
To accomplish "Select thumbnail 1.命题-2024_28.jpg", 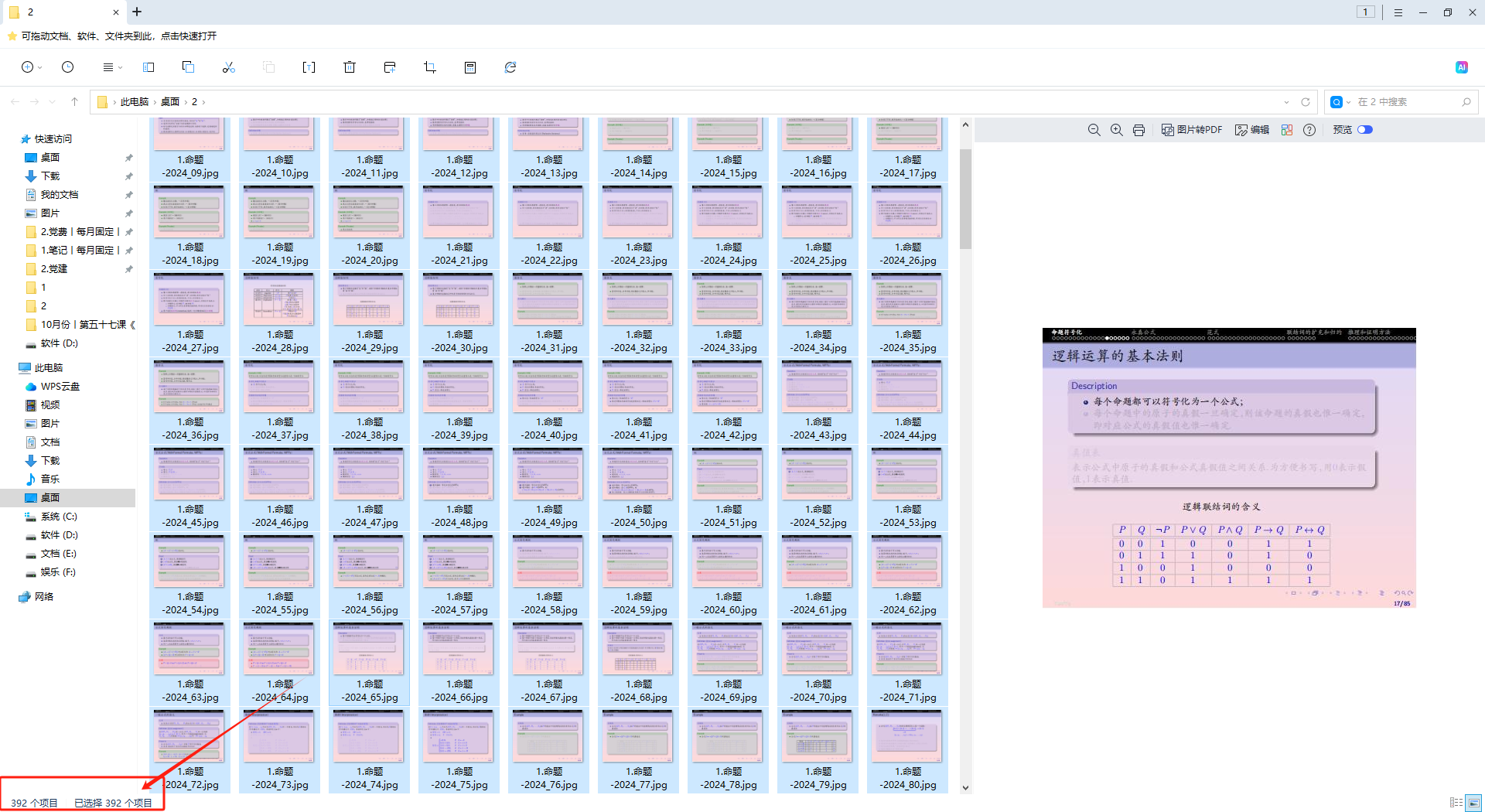I will coord(280,313).
